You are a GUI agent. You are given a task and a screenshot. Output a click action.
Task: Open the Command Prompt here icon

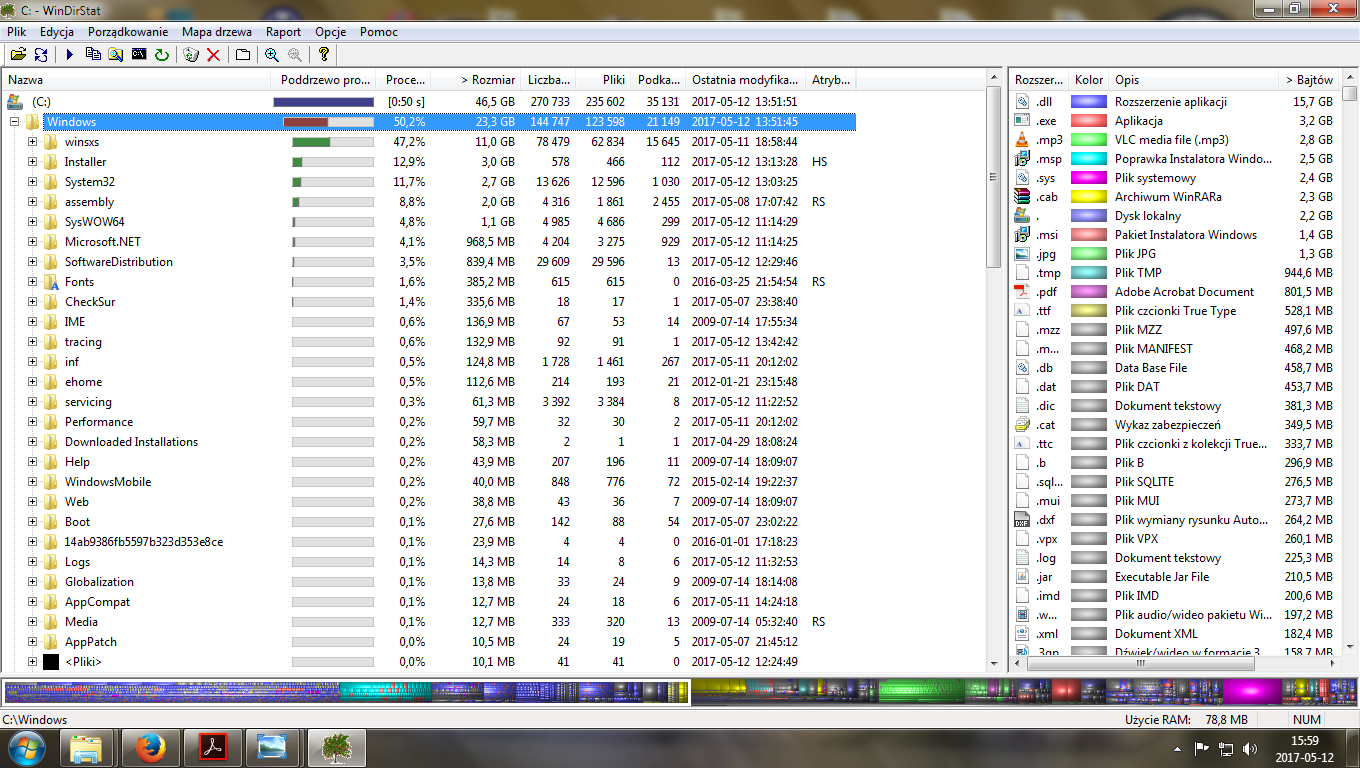(x=139, y=55)
